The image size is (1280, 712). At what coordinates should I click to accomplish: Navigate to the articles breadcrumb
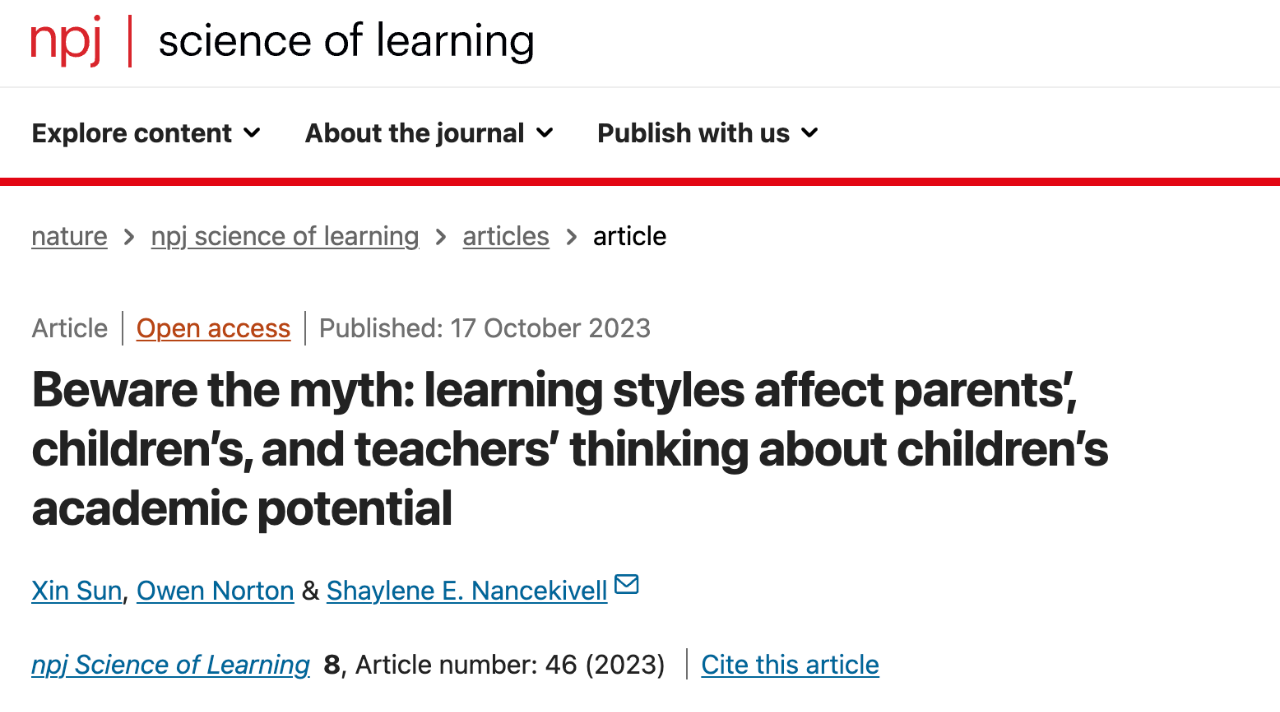(506, 236)
